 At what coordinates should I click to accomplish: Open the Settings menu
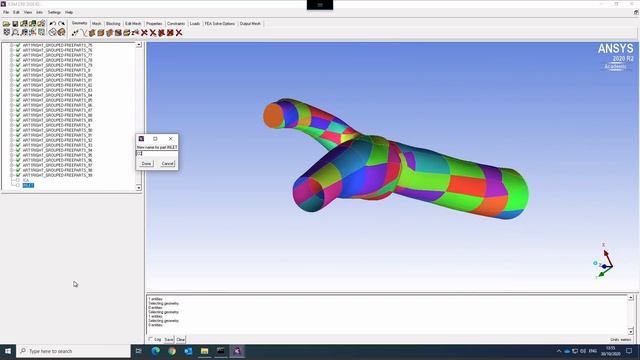click(54, 12)
